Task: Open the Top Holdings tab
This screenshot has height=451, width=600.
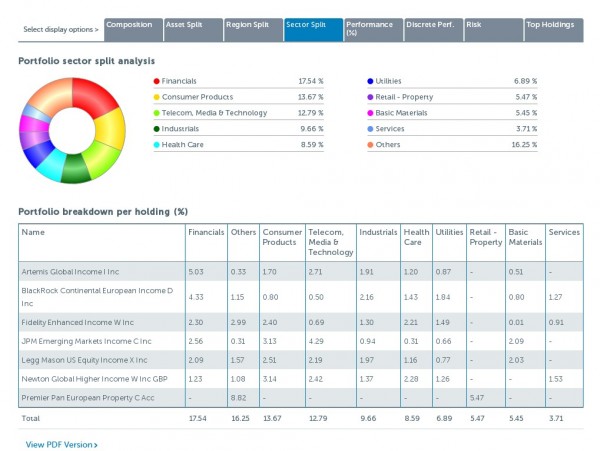Action: pyautogui.click(x=554, y=29)
